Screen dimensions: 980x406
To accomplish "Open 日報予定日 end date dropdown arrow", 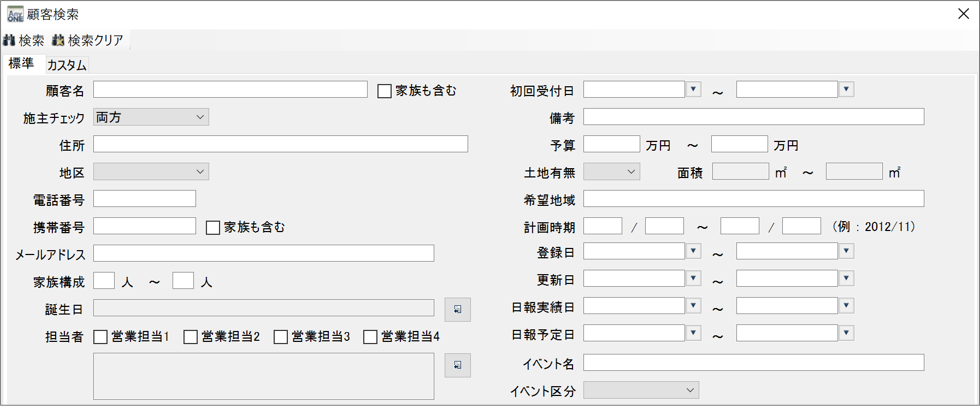I will [x=846, y=333].
